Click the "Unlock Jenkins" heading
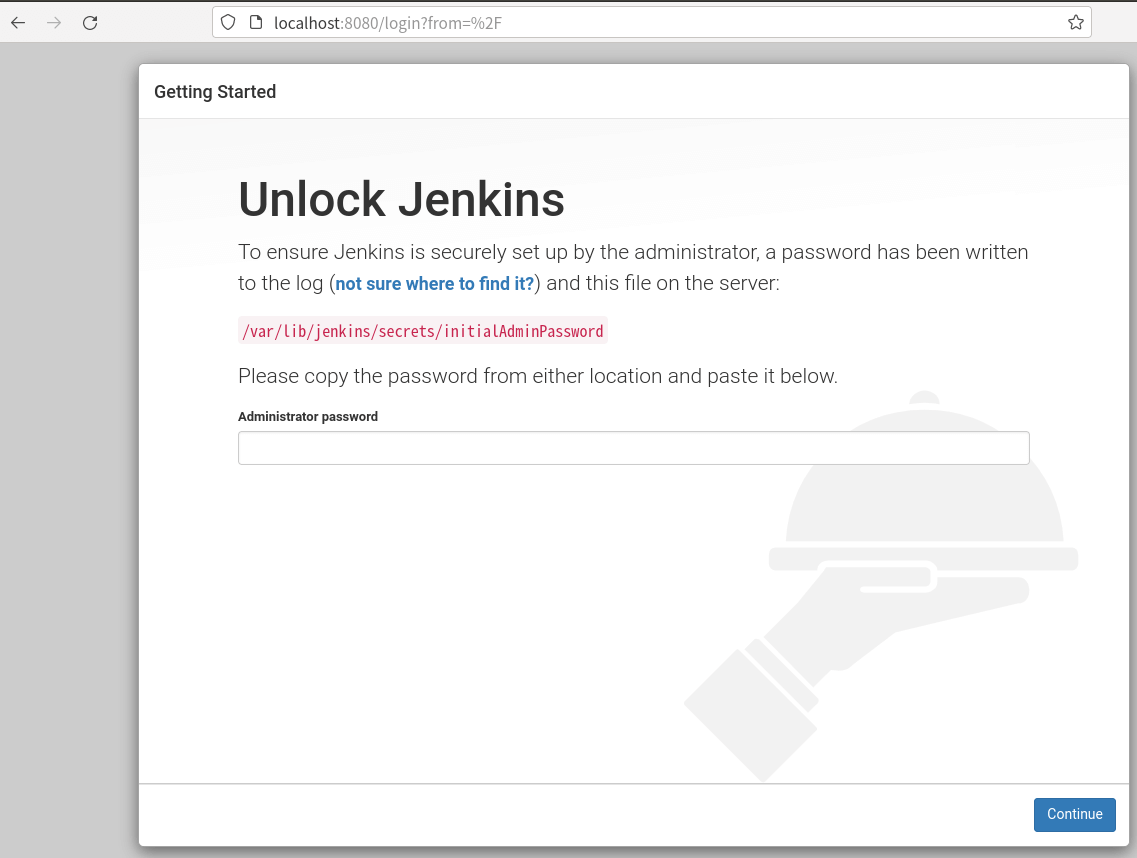 tap(401, 199)
